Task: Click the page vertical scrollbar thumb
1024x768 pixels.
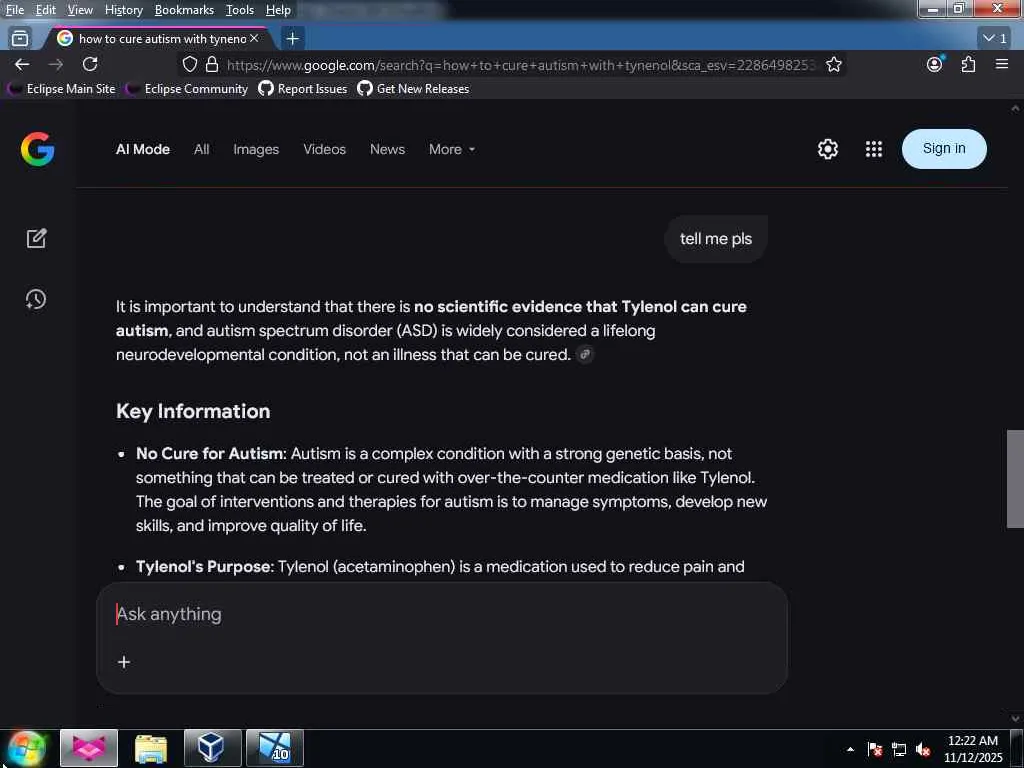Action: pyautogui.click(x=1015, y=479)
